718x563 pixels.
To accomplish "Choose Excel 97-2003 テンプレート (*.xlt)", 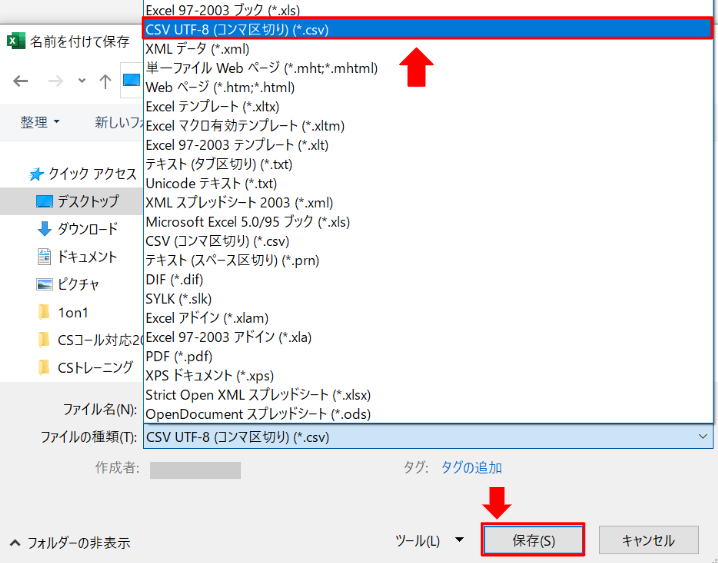I will tap(428, 145).
